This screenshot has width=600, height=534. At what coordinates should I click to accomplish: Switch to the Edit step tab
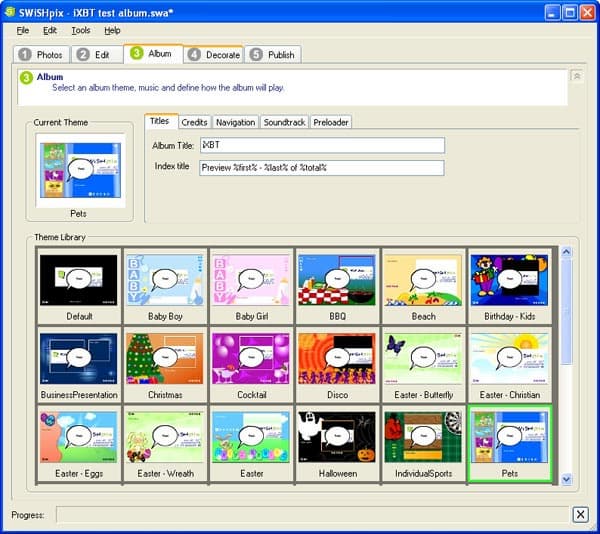tap(97, 55)
